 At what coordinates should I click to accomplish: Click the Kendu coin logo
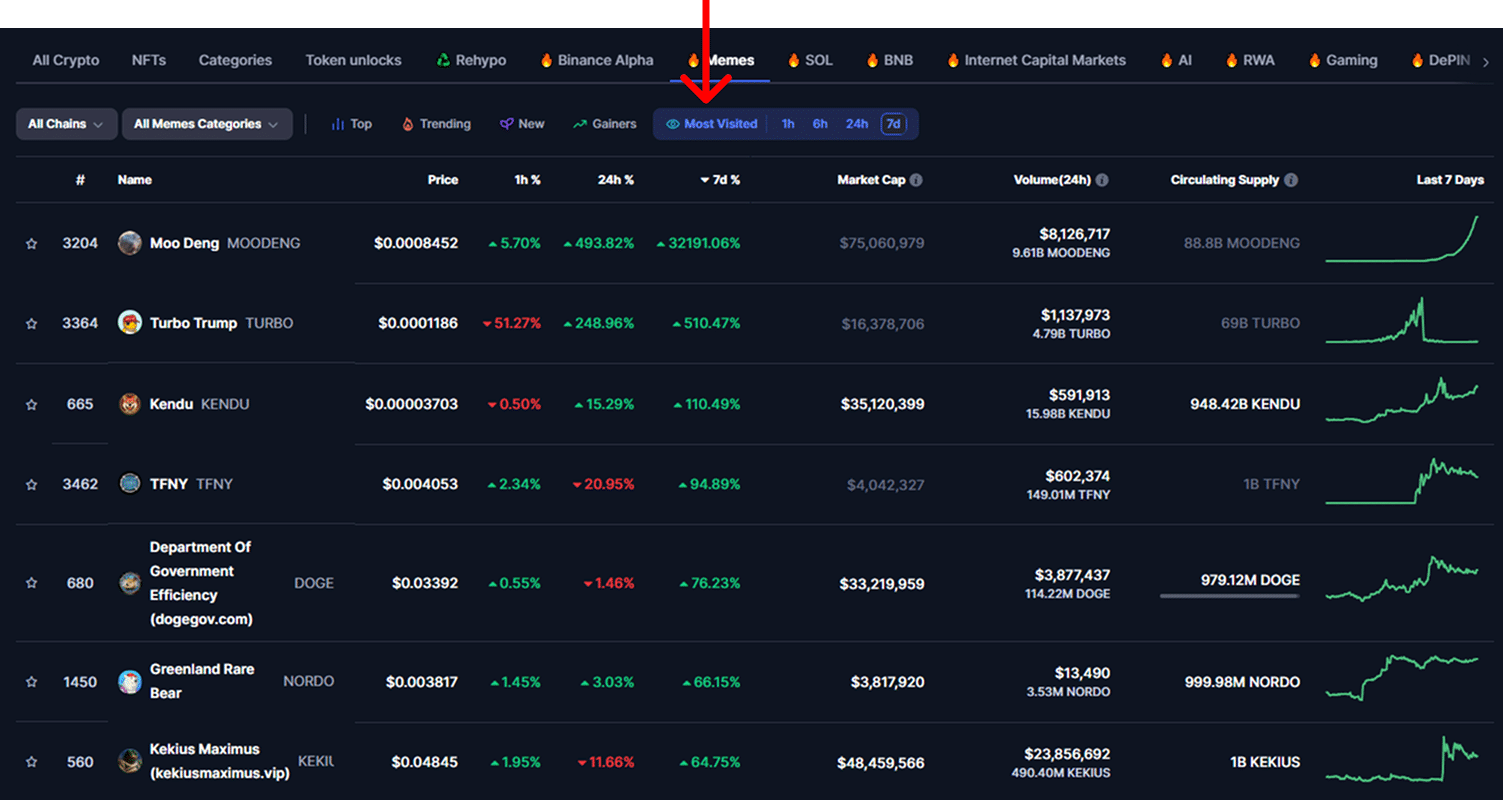130,404
